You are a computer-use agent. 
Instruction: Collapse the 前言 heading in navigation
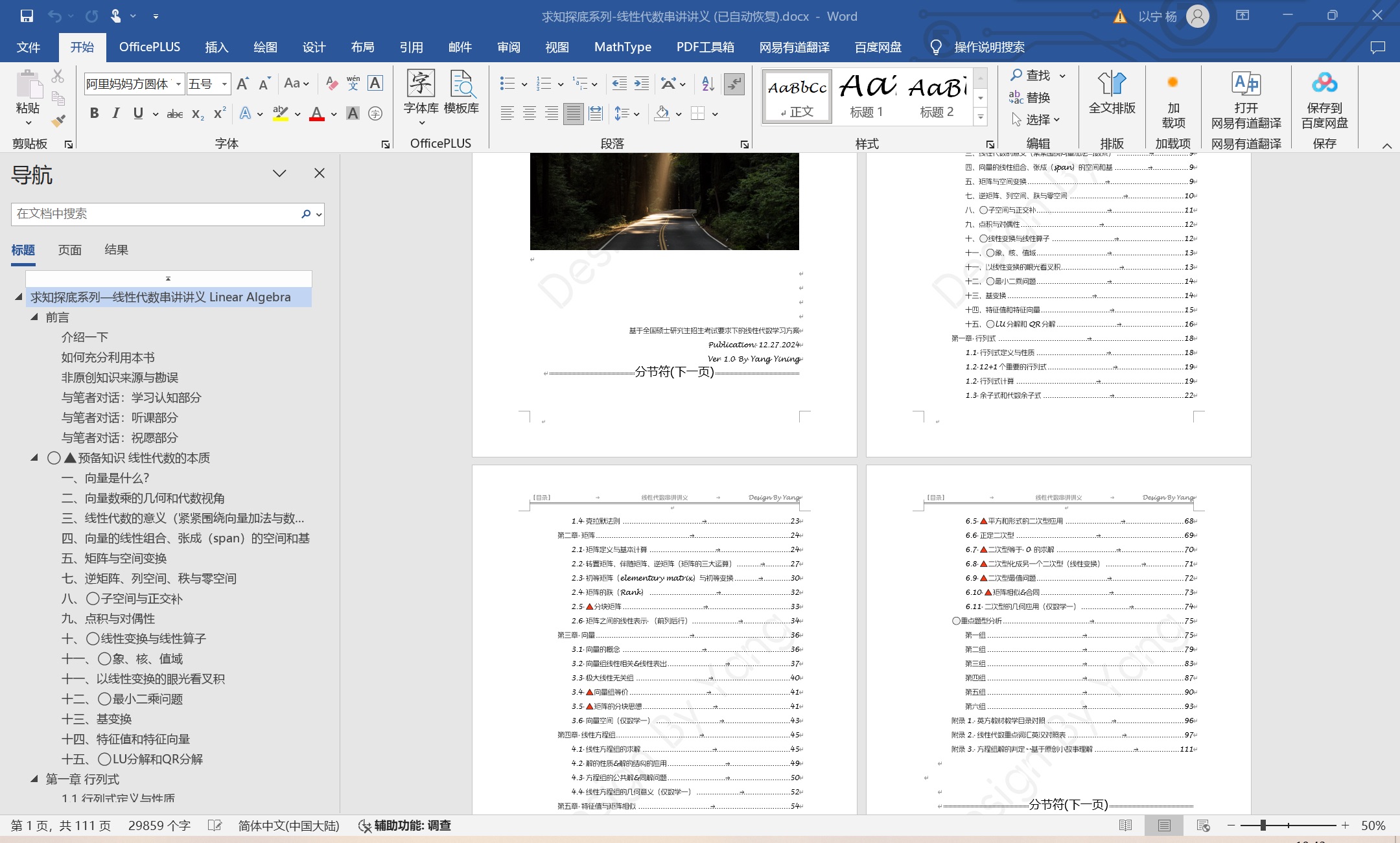[x=34, y=318]
